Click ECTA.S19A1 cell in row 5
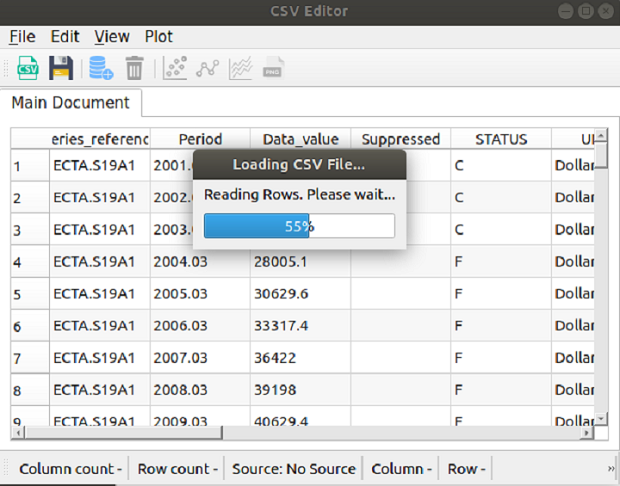The width and height of the screenshot is (620, 486). point(100,294)
